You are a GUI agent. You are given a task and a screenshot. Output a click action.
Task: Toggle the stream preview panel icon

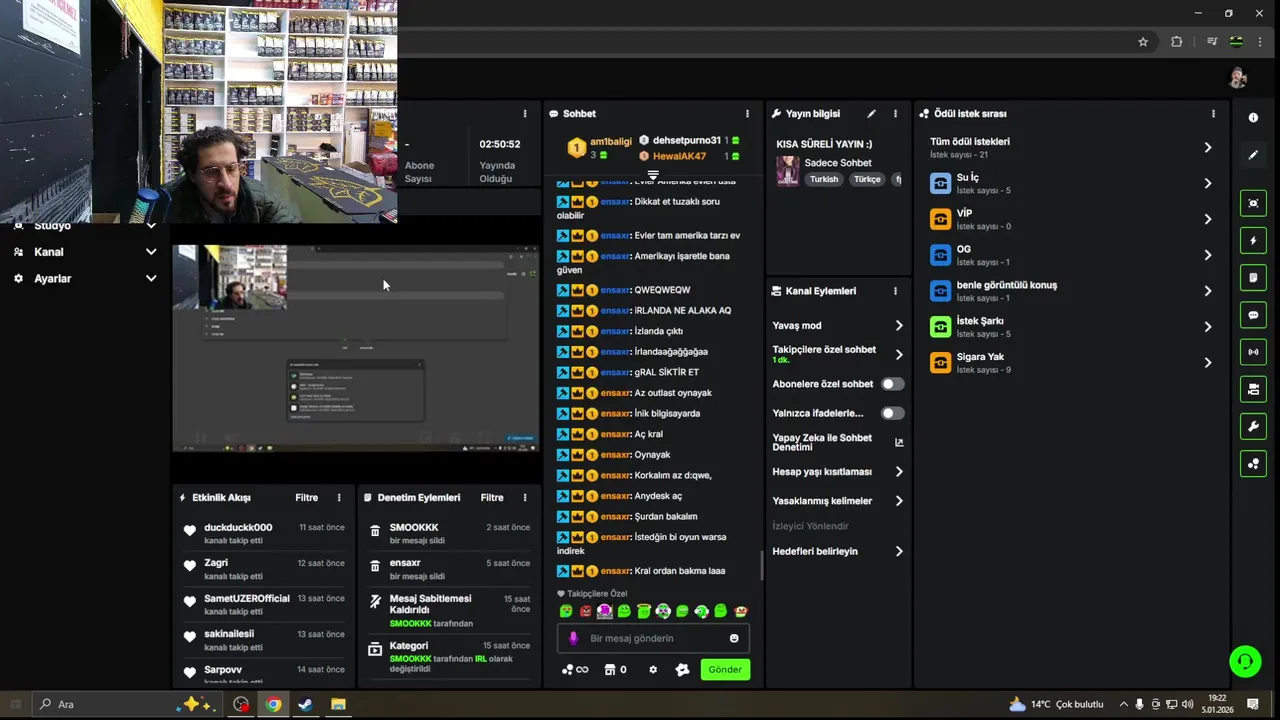coord(1253,203)
